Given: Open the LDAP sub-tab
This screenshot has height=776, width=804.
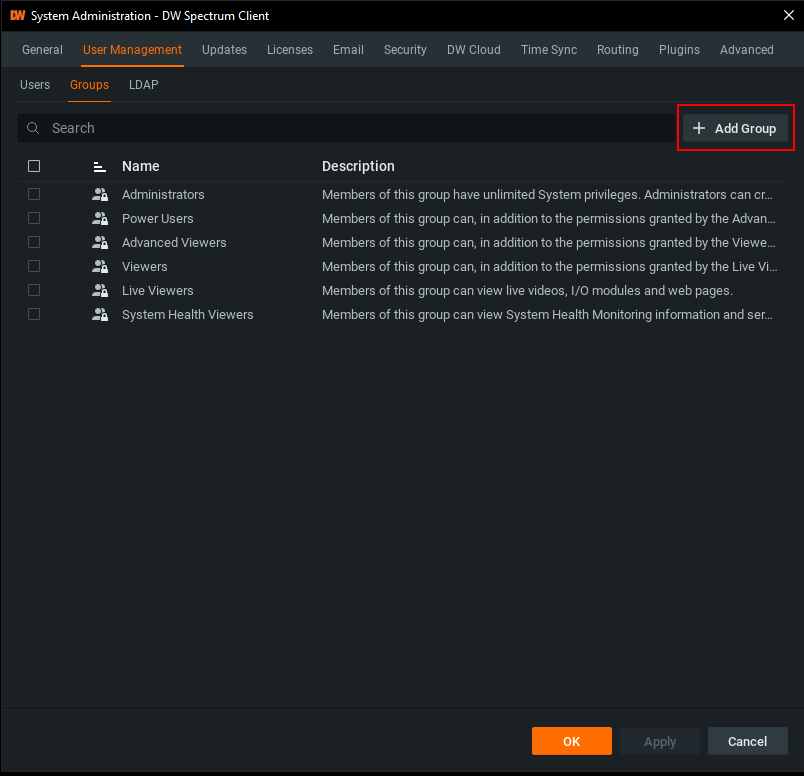Looking at the screenshot, I should click(x=143, y=85).
